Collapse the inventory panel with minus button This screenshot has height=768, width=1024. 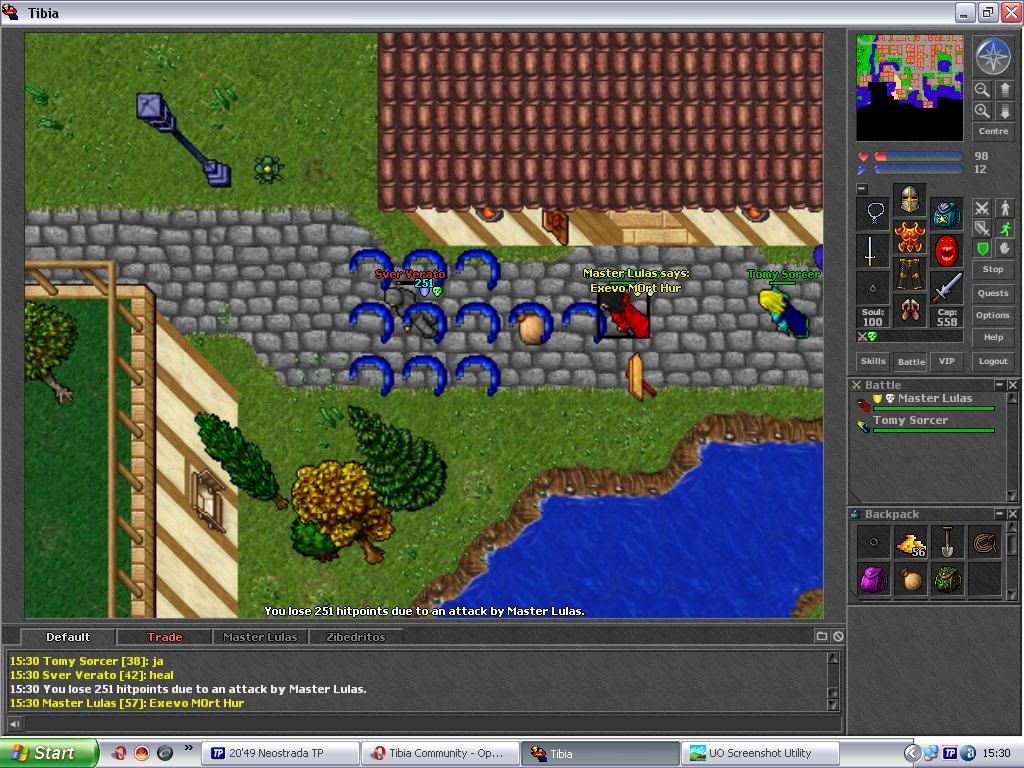tap(862, 189)
